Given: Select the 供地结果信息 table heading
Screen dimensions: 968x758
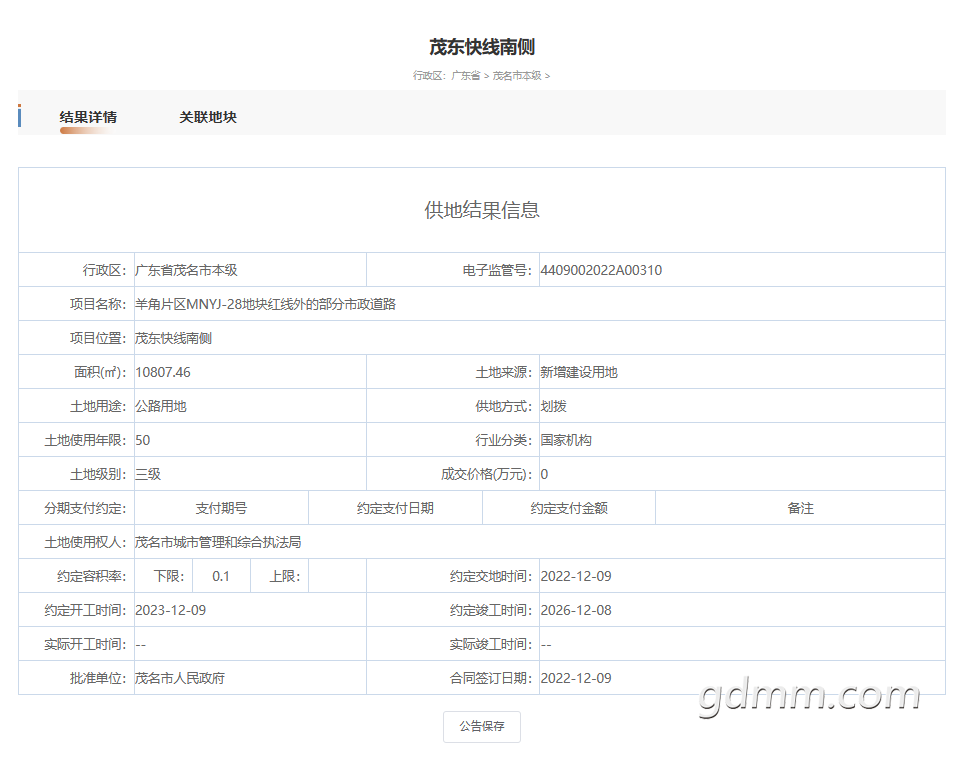Looking at the screenshot, I should 482,210.
